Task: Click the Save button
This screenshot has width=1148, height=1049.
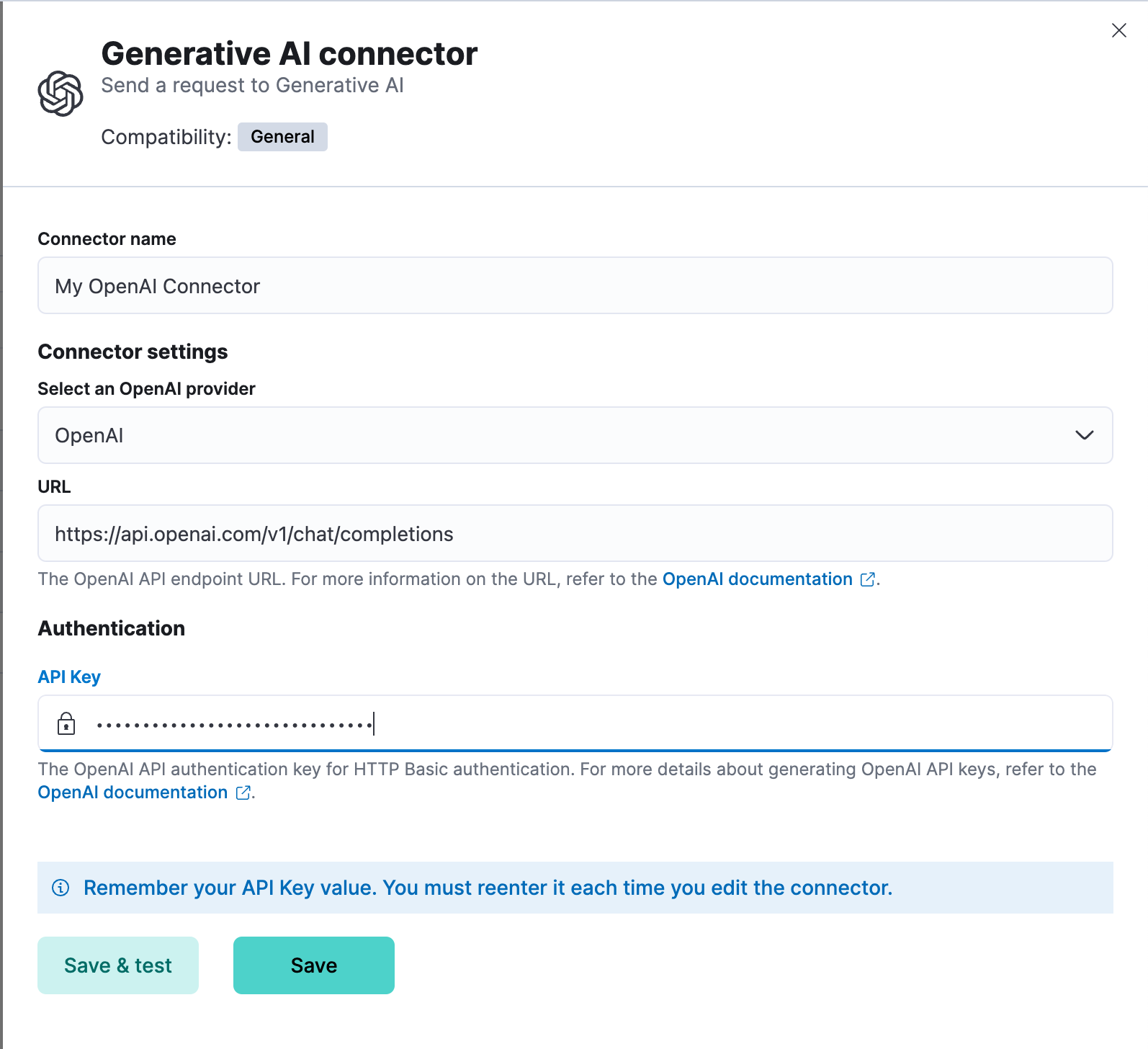Action: point(313,965)
